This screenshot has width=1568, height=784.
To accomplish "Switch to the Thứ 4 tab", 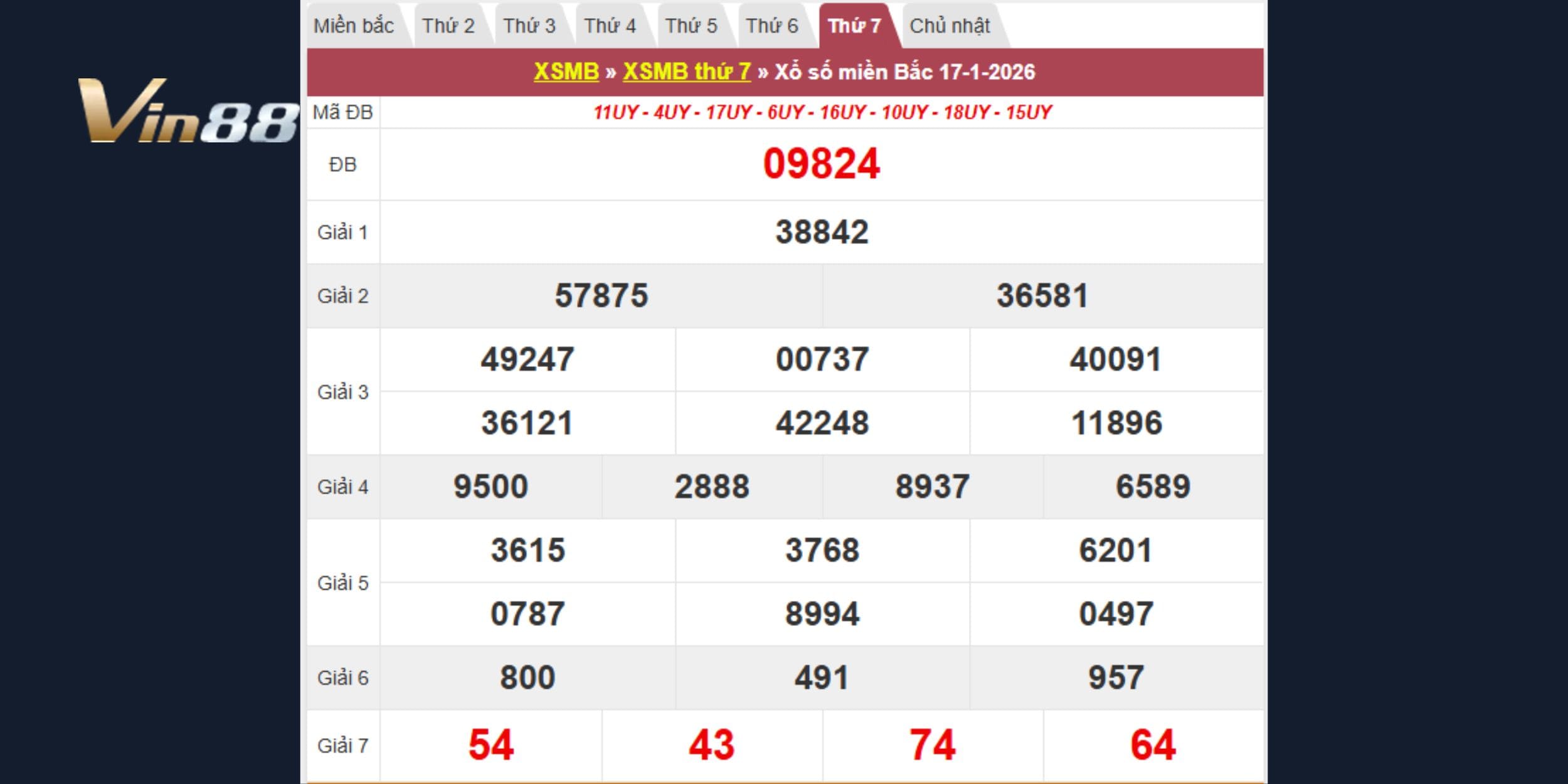I will (610, 26).
